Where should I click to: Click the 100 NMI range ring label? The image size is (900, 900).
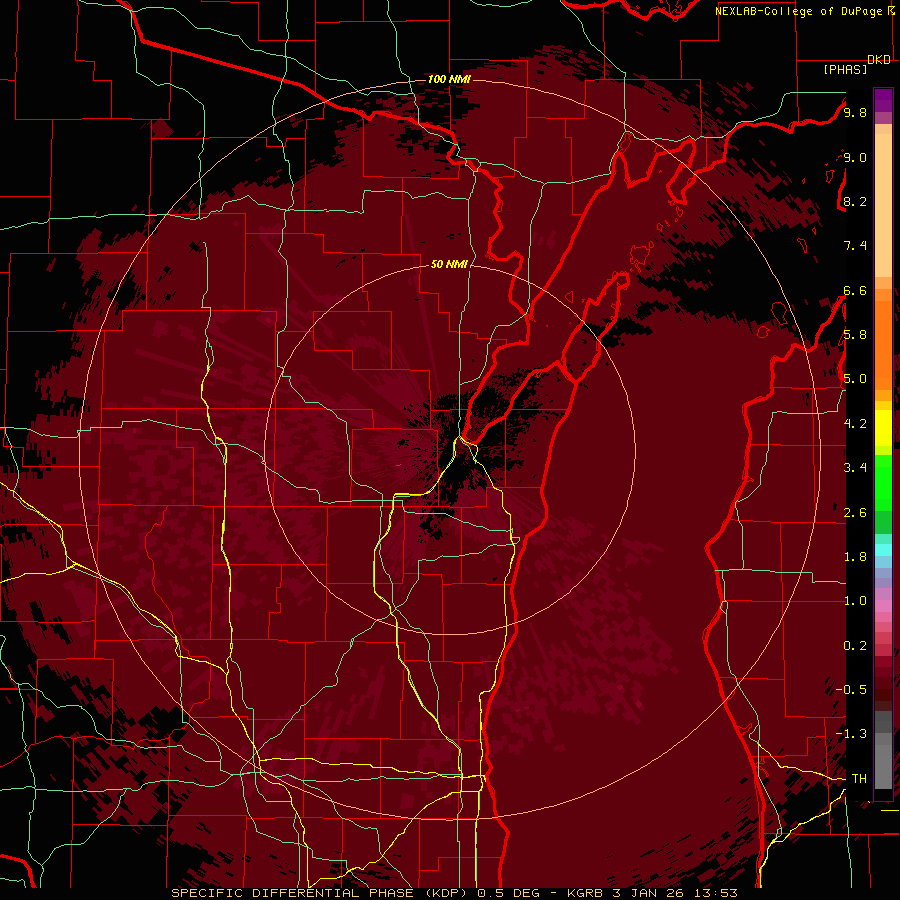point(449,79)
